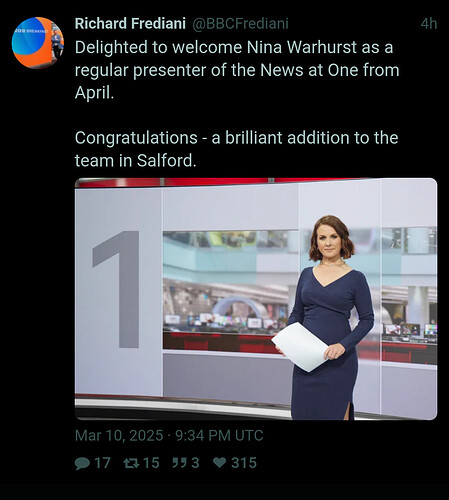449x500 pixels.
Task: Click the white script papers in the photo
Action: pyautogui.click(x=299, y=347)
